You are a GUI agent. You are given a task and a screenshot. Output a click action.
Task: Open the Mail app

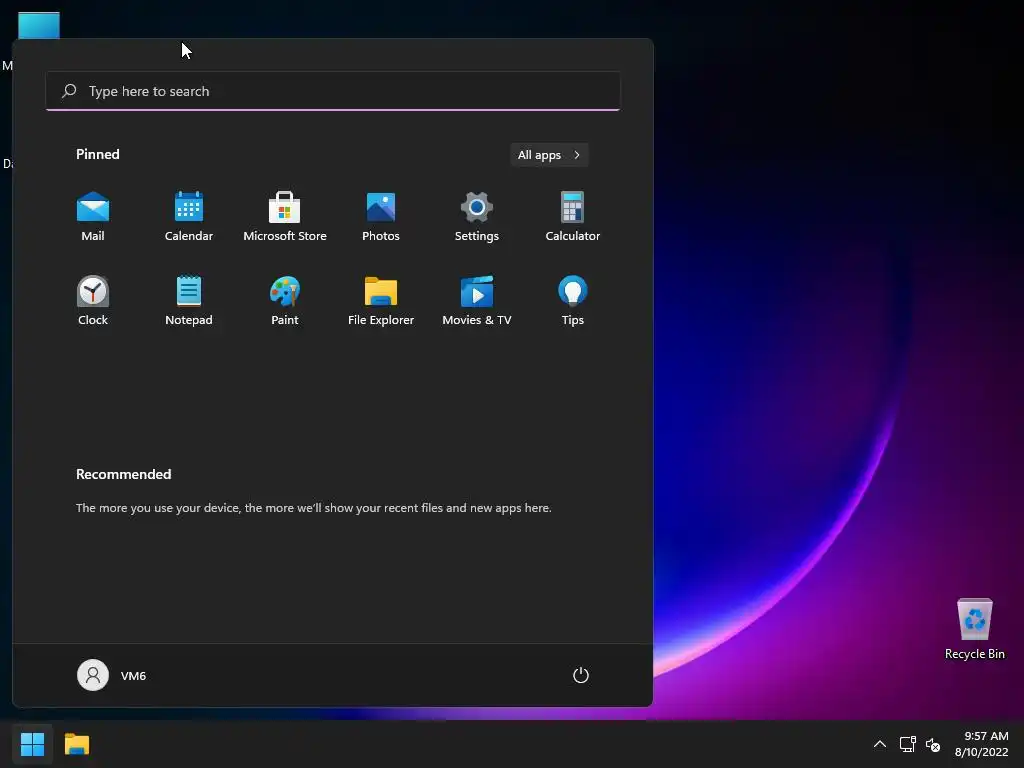93,217
